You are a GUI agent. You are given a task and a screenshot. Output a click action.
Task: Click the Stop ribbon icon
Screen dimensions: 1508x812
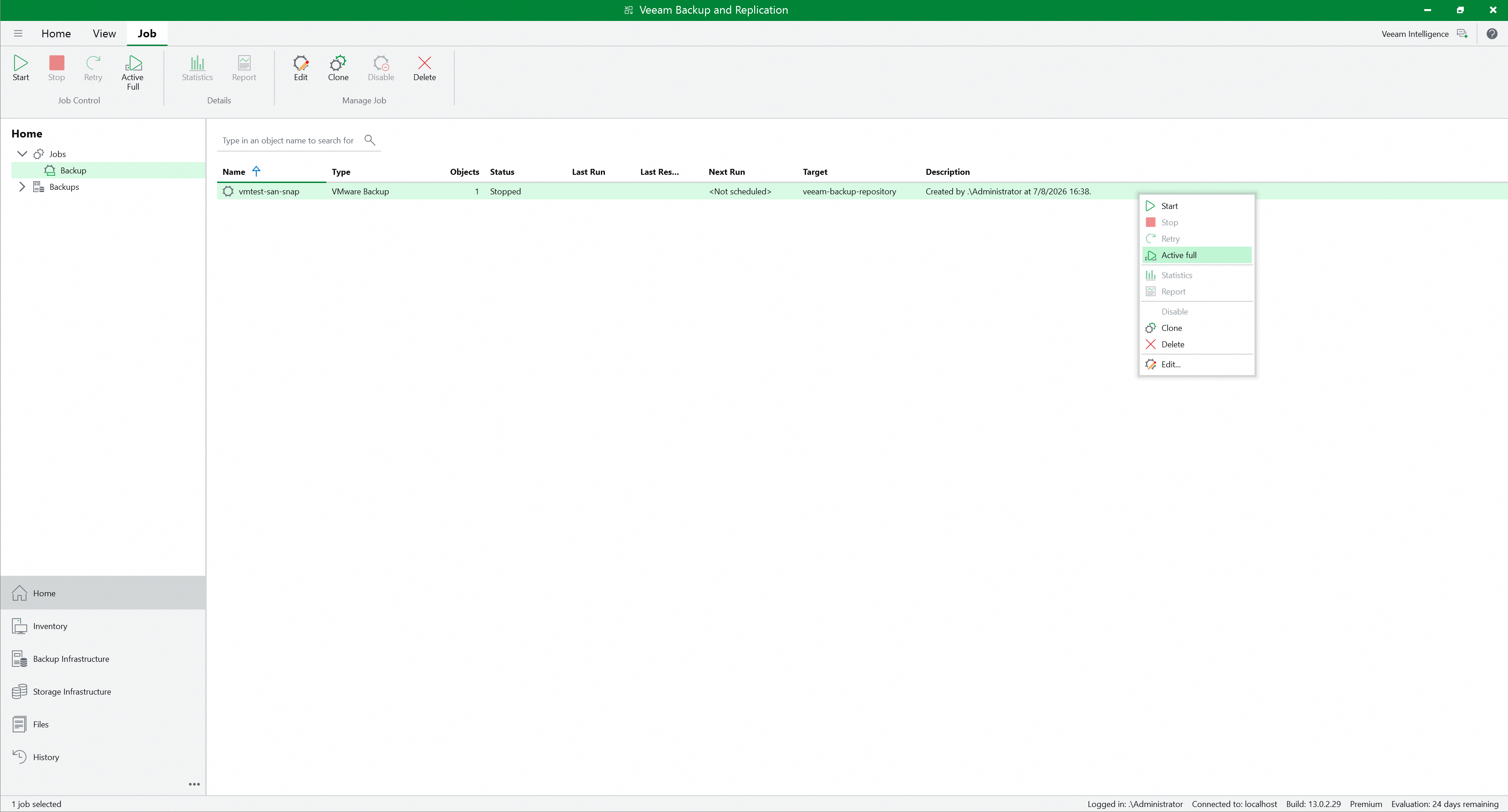click(x=56, y=68)
